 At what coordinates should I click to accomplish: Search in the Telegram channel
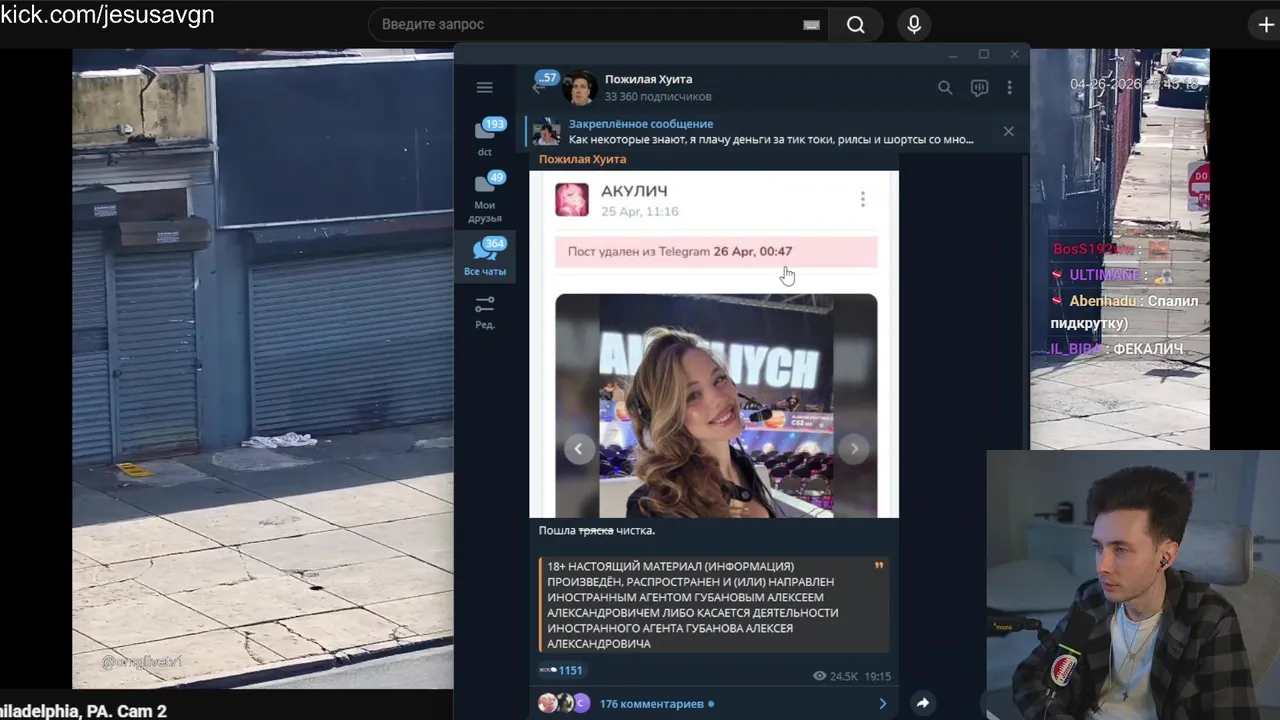(x=945, y=88)
